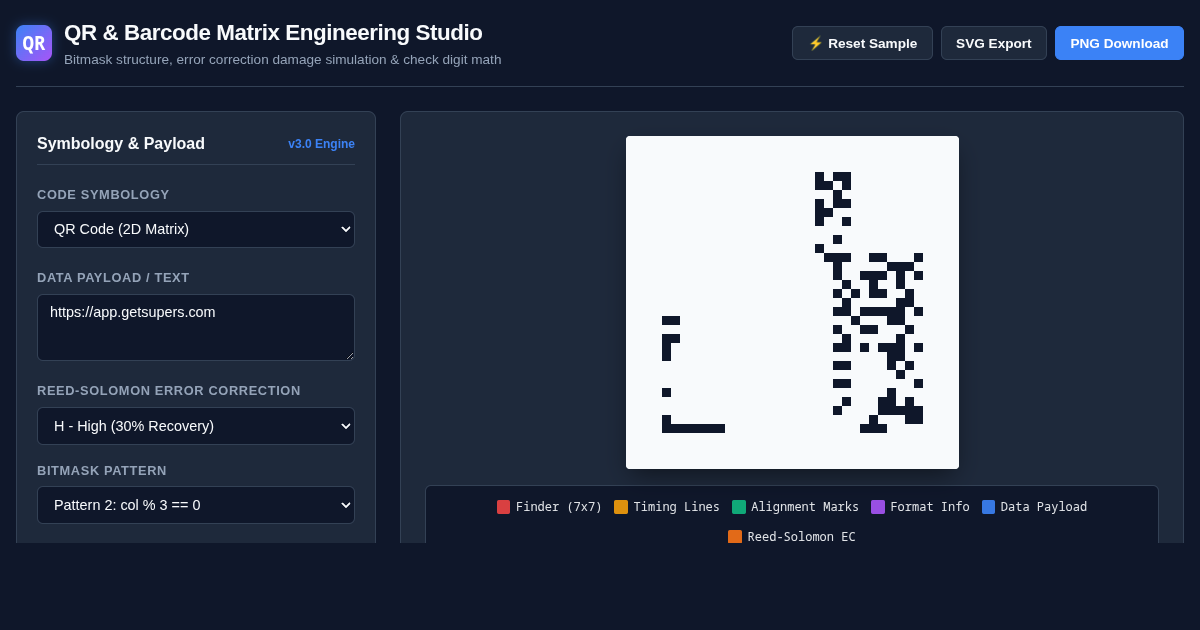Click the Alignment Marks green legend swatch
The height and width of the screenshot is (630, 1200).
(x=739, y=507)
